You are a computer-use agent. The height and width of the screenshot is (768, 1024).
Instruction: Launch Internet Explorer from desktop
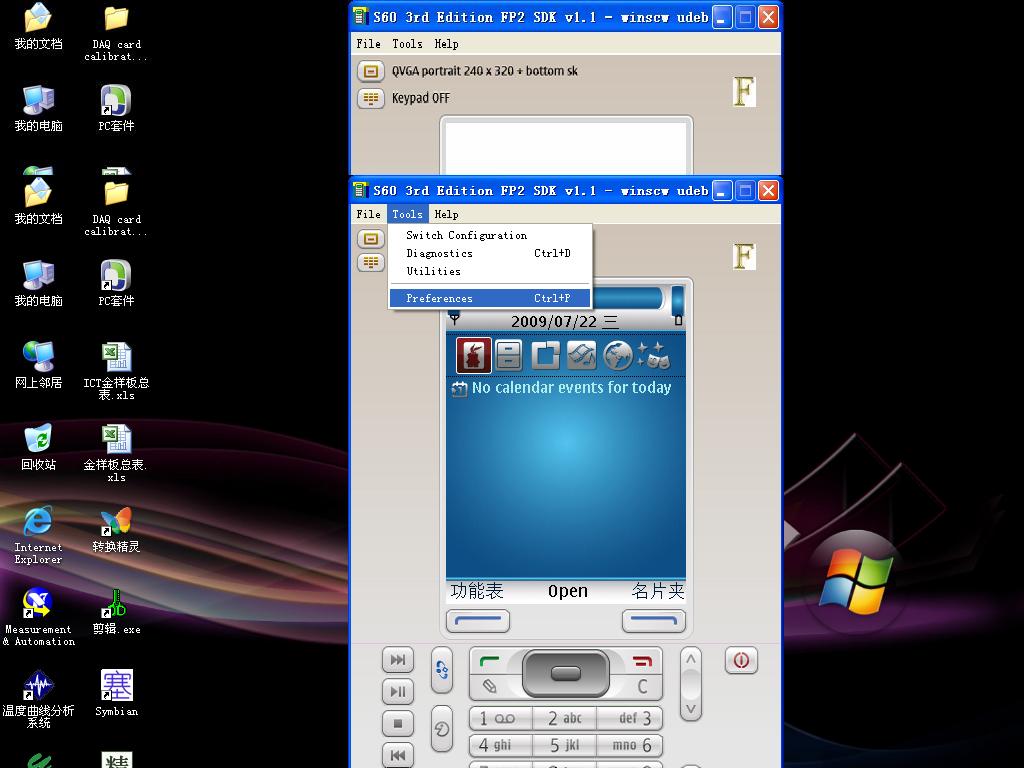click(39, 535)
